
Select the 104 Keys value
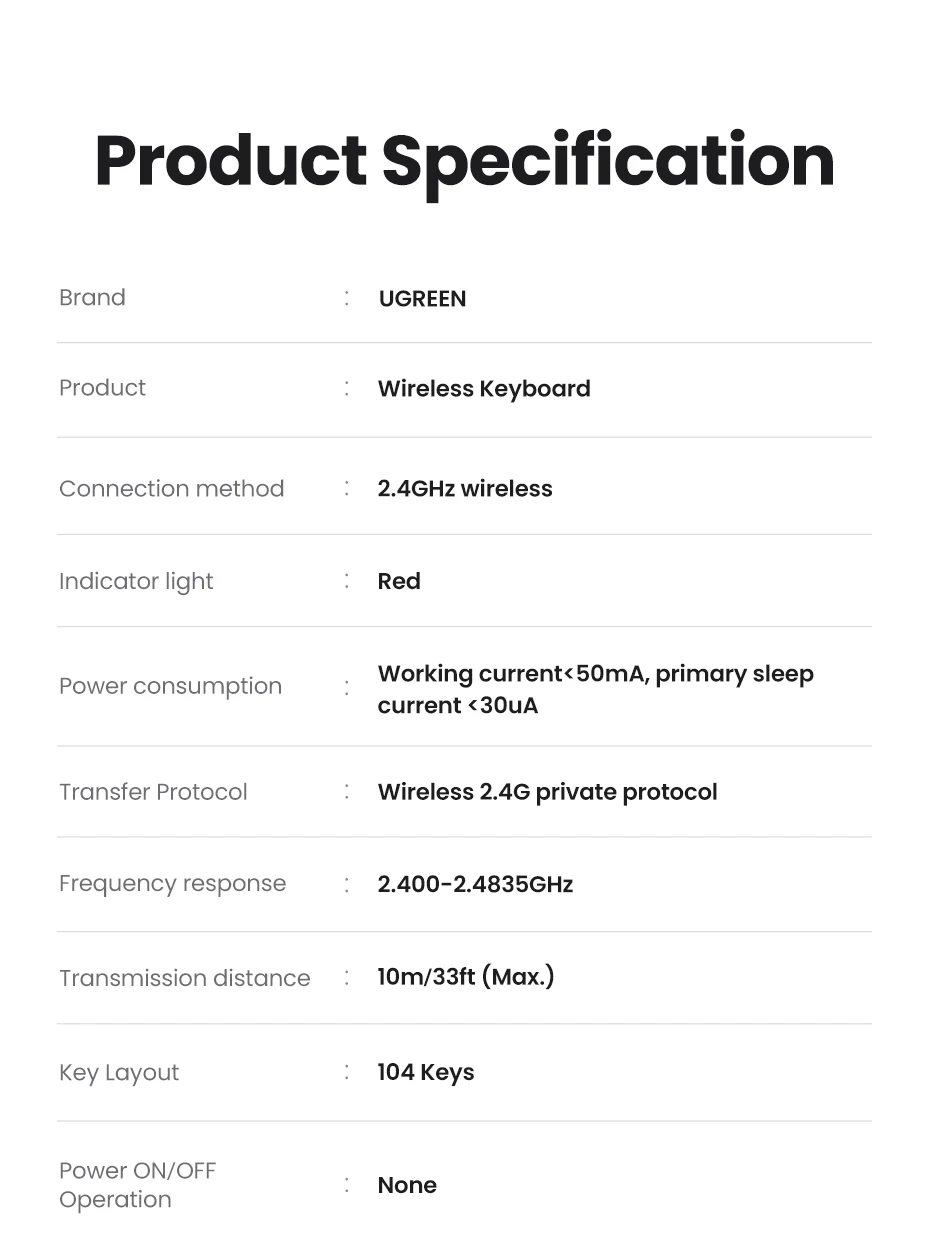(426, 1073)
